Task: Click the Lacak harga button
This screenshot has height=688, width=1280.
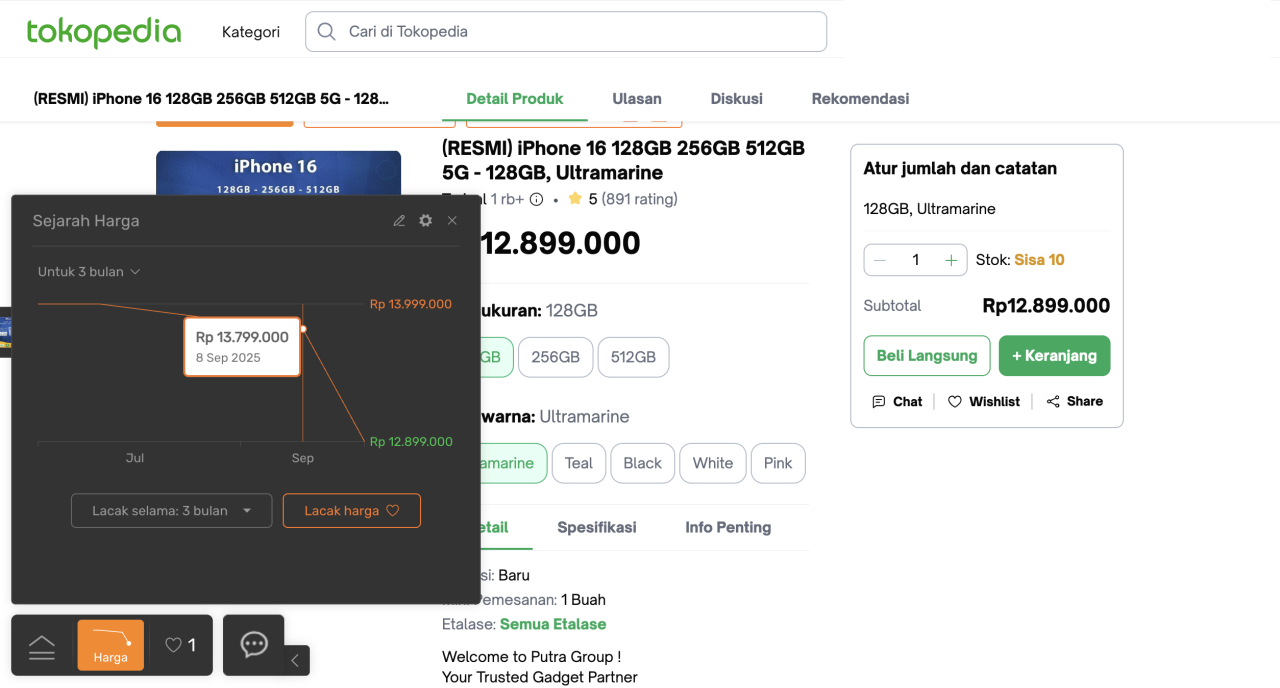Action: click(x=352, y=510)
